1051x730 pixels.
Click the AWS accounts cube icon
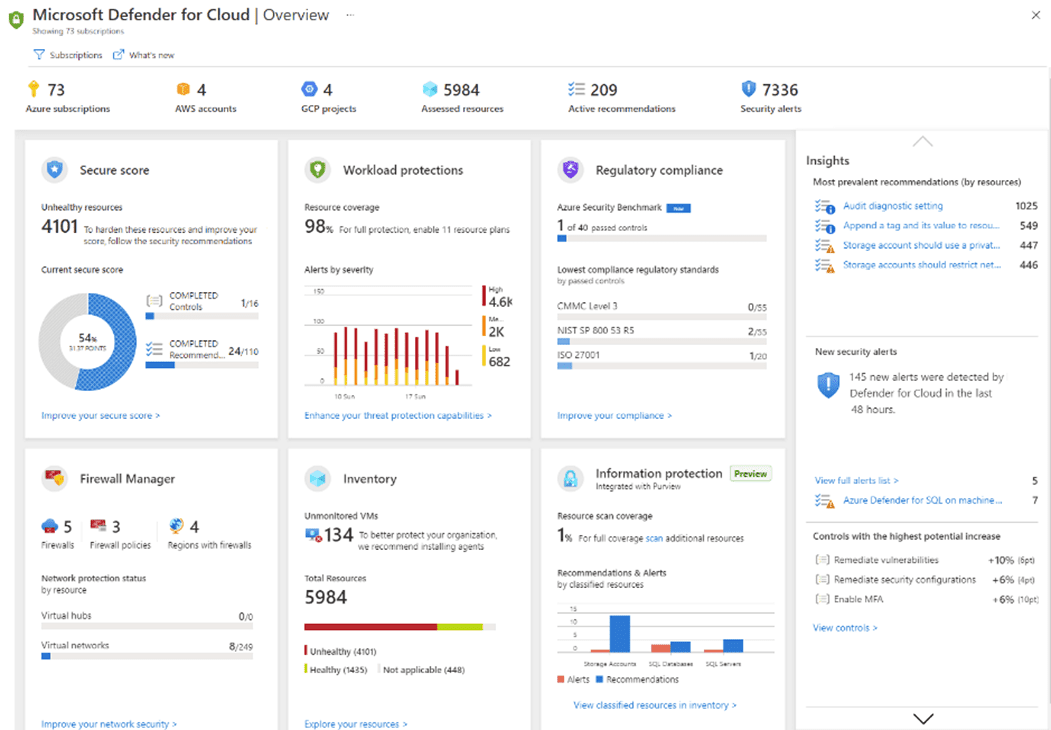pyautogui.click(x=183, y=89)
